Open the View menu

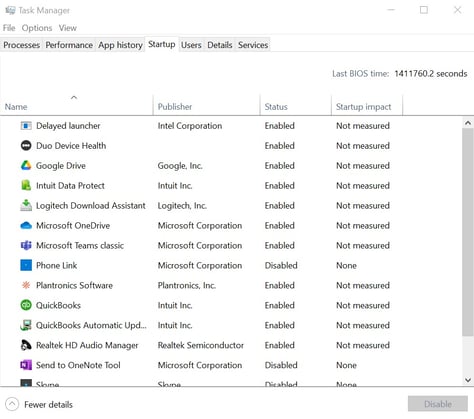point(68,28)
